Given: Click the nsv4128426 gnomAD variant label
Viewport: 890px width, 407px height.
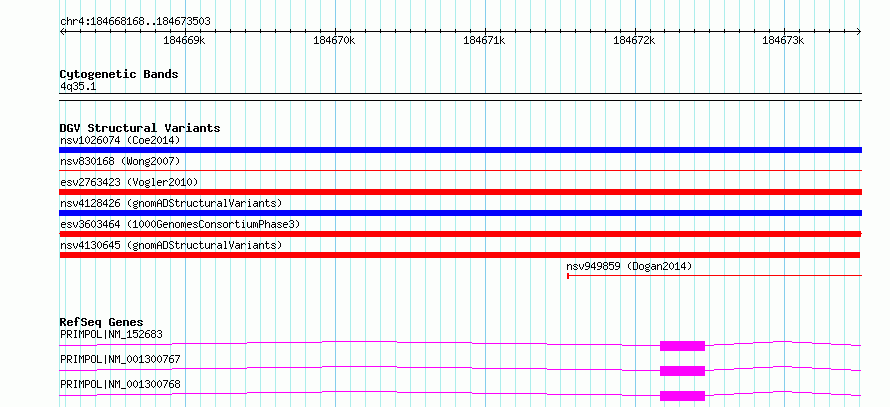Looking at the screenshot, I should 171,203.
